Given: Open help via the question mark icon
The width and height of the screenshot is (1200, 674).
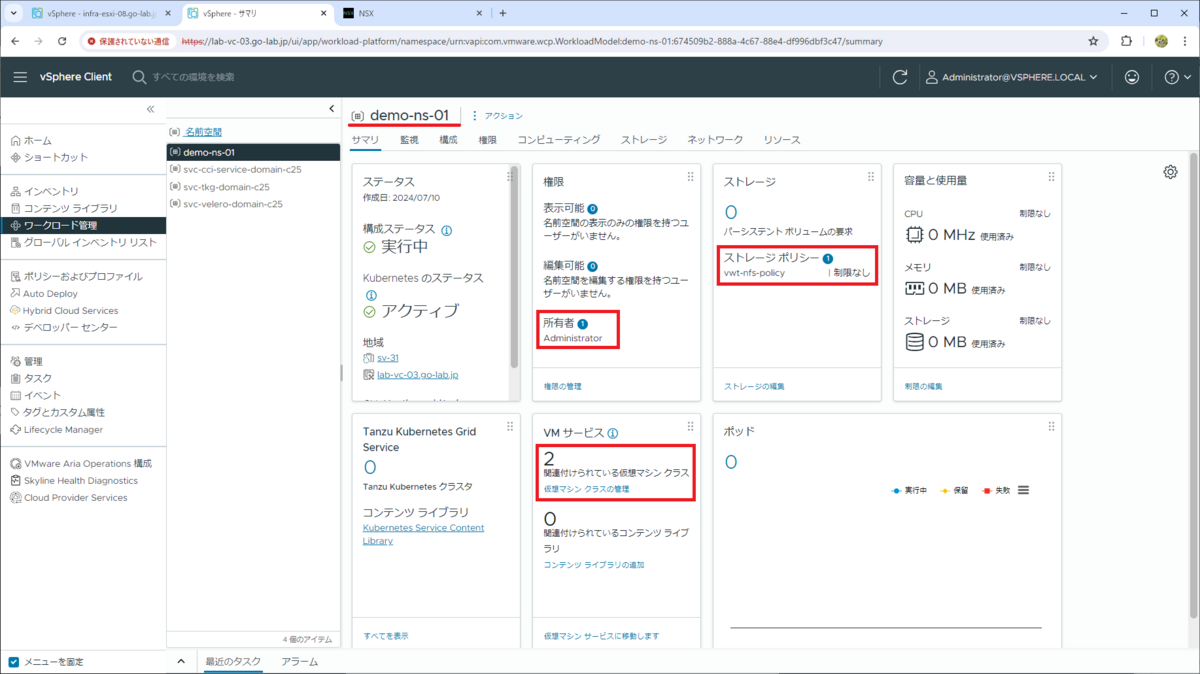Looking at the screenshot, I should pyautogui.click(x=1174, y=76).
